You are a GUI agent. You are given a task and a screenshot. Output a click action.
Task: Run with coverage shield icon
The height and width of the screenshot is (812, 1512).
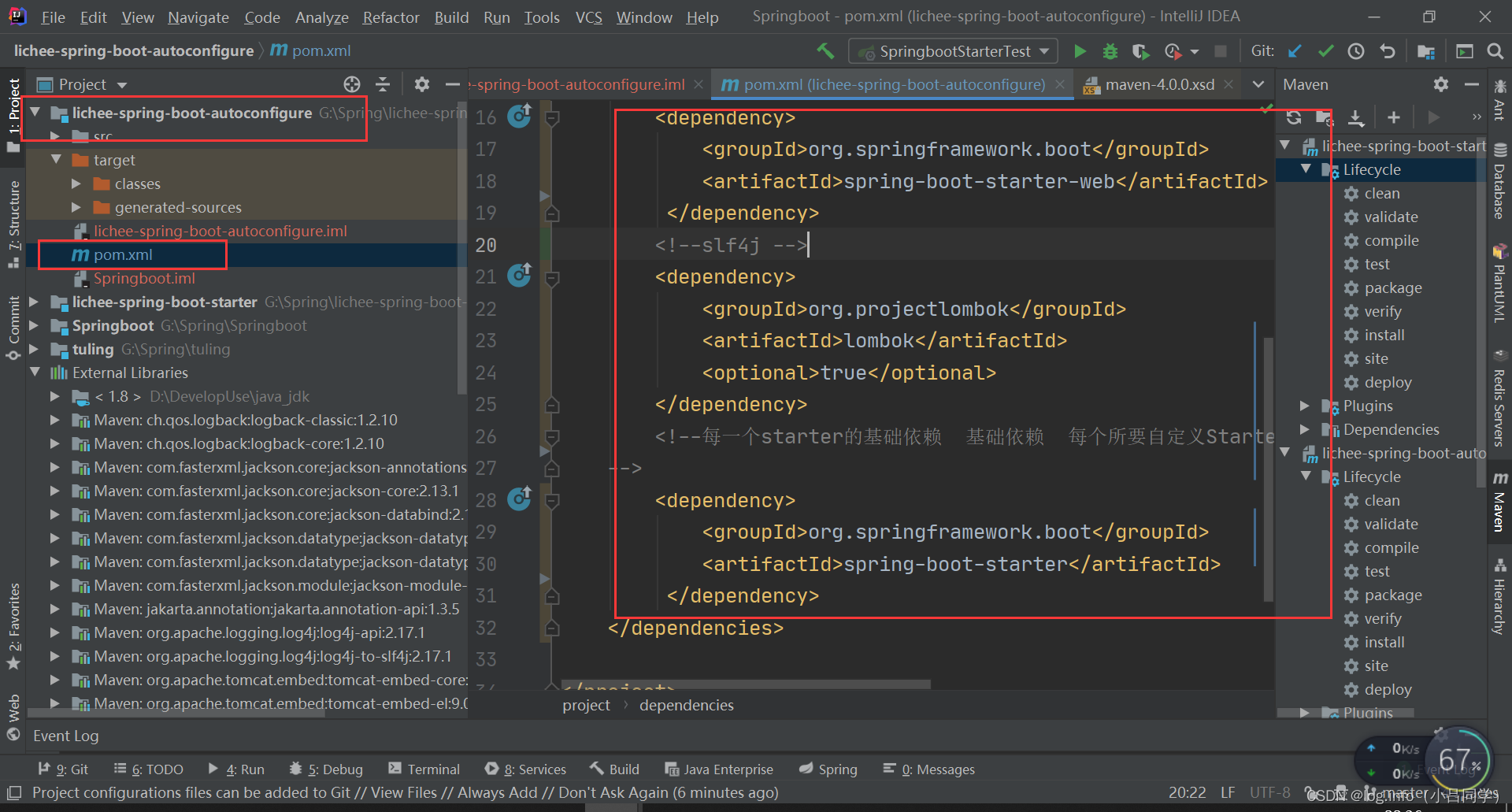1140,51
